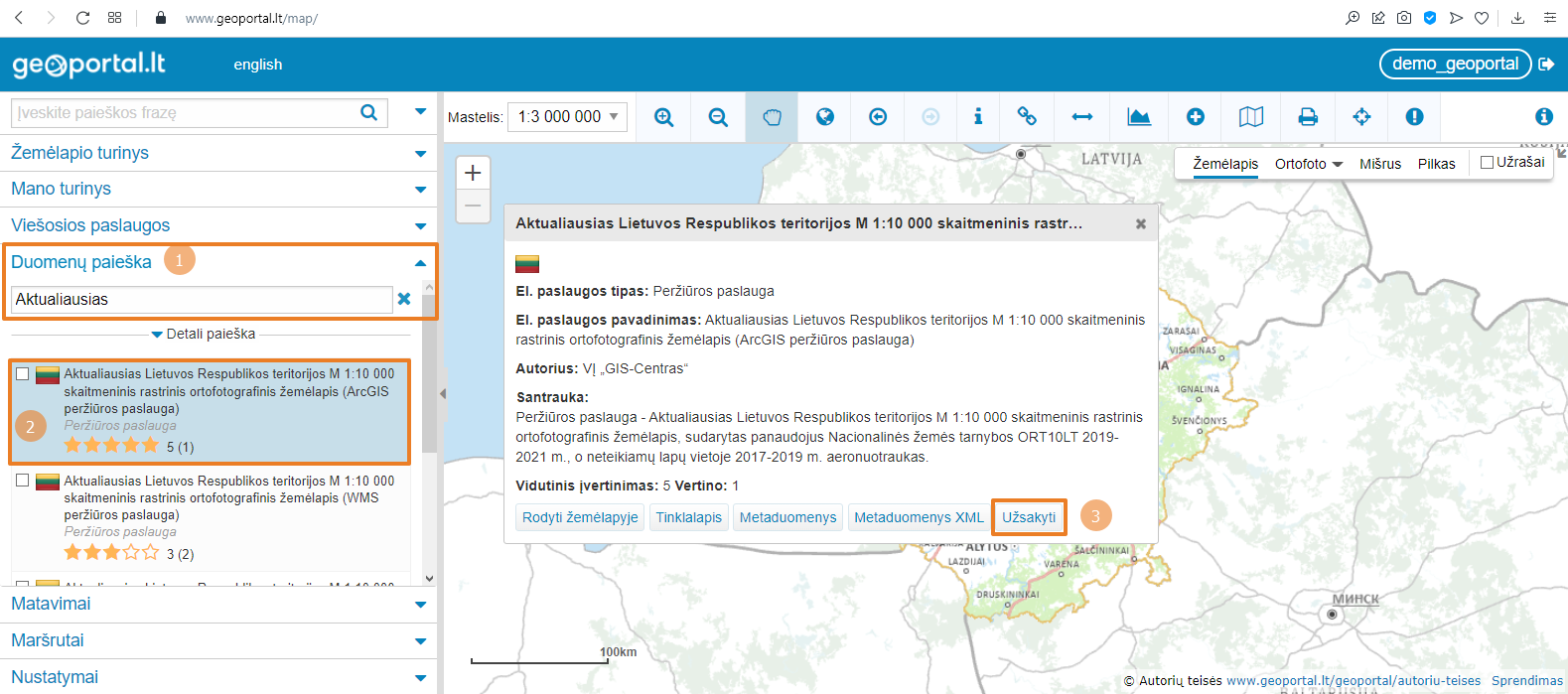Select the measure distance tool

1082,117
